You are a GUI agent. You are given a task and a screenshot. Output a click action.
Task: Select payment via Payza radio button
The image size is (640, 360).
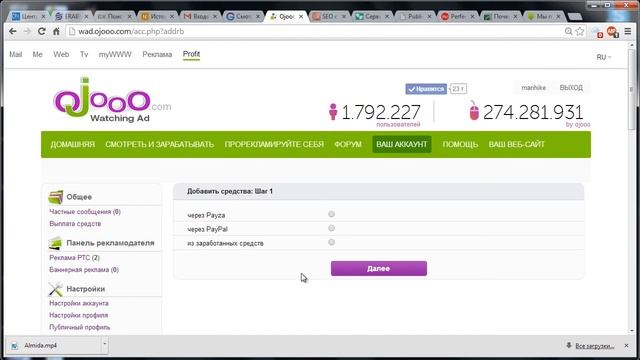click(x=331, y=214)
